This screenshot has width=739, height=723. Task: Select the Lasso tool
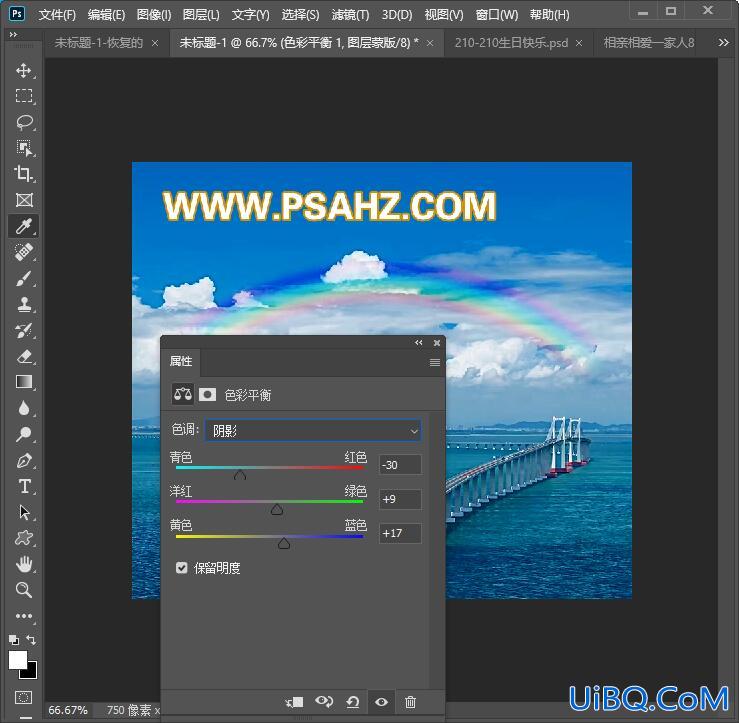(24, 122)
